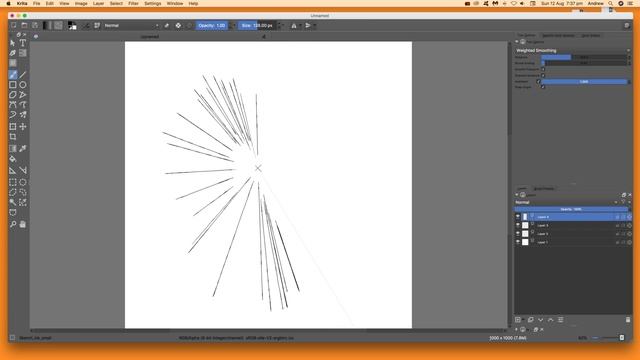The width and height of the screenshot is (640, 360).
Task: Select the Line tool
Action: tap(23, 75)
